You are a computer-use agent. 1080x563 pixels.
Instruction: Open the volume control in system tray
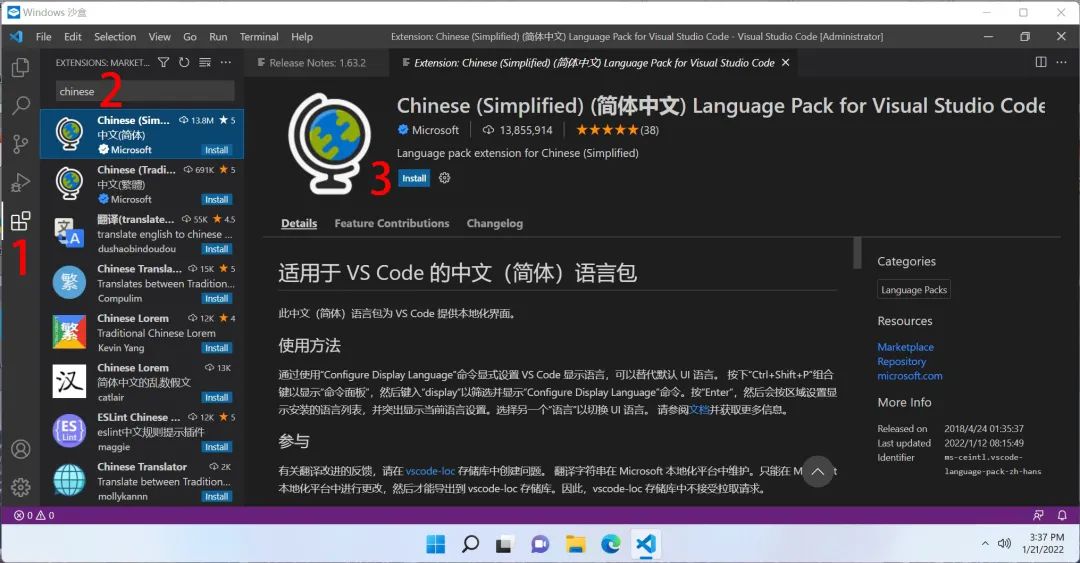[1004, 543]
